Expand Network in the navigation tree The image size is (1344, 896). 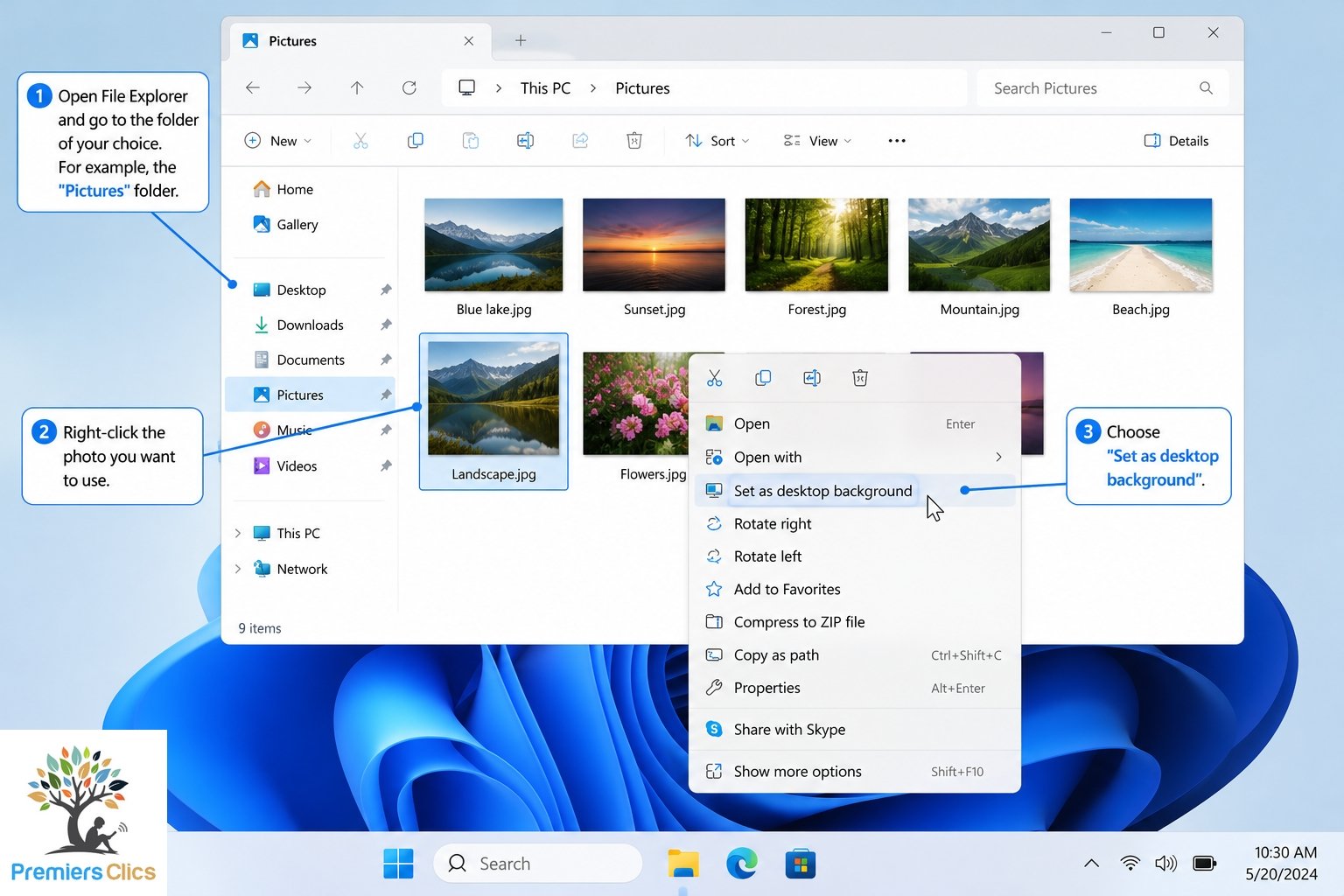coord(238,569)
